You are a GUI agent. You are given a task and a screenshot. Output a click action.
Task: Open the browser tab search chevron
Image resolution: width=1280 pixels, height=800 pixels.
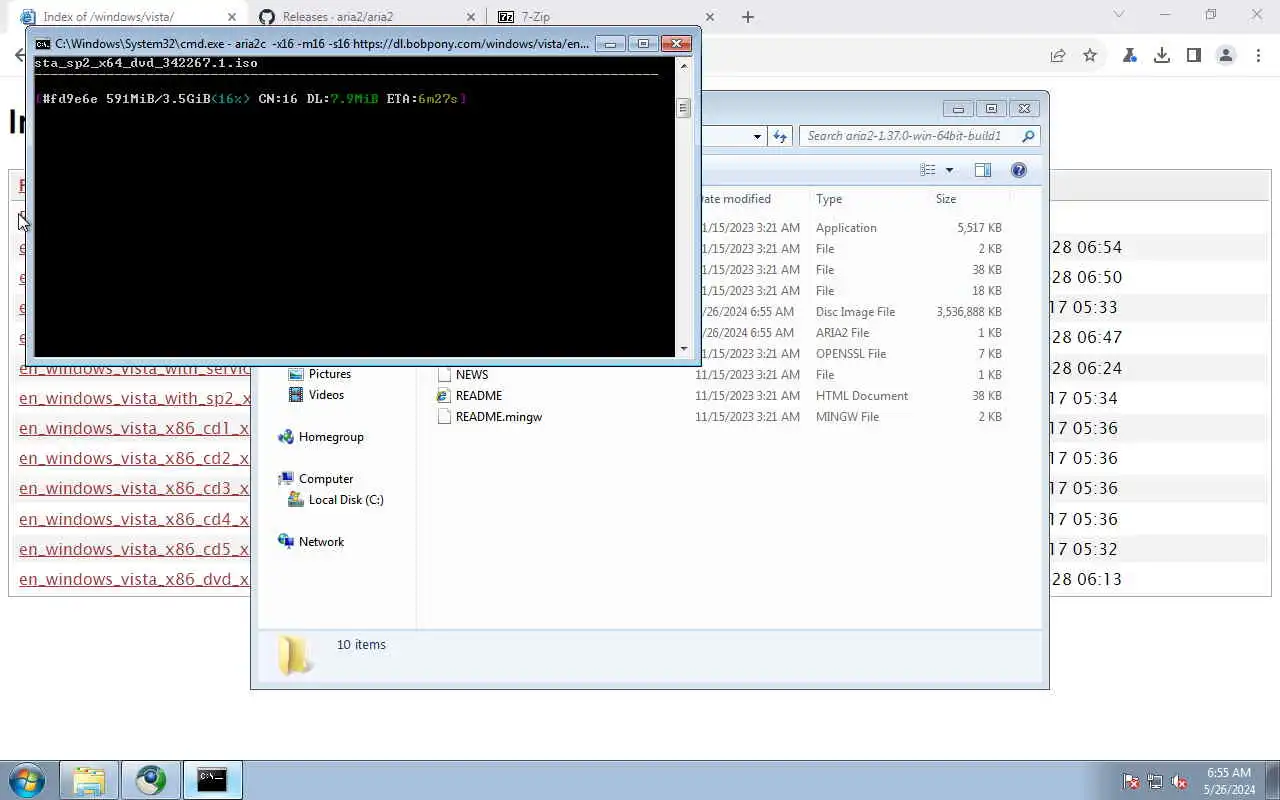pyautogui.click(x=1119, y=15)
